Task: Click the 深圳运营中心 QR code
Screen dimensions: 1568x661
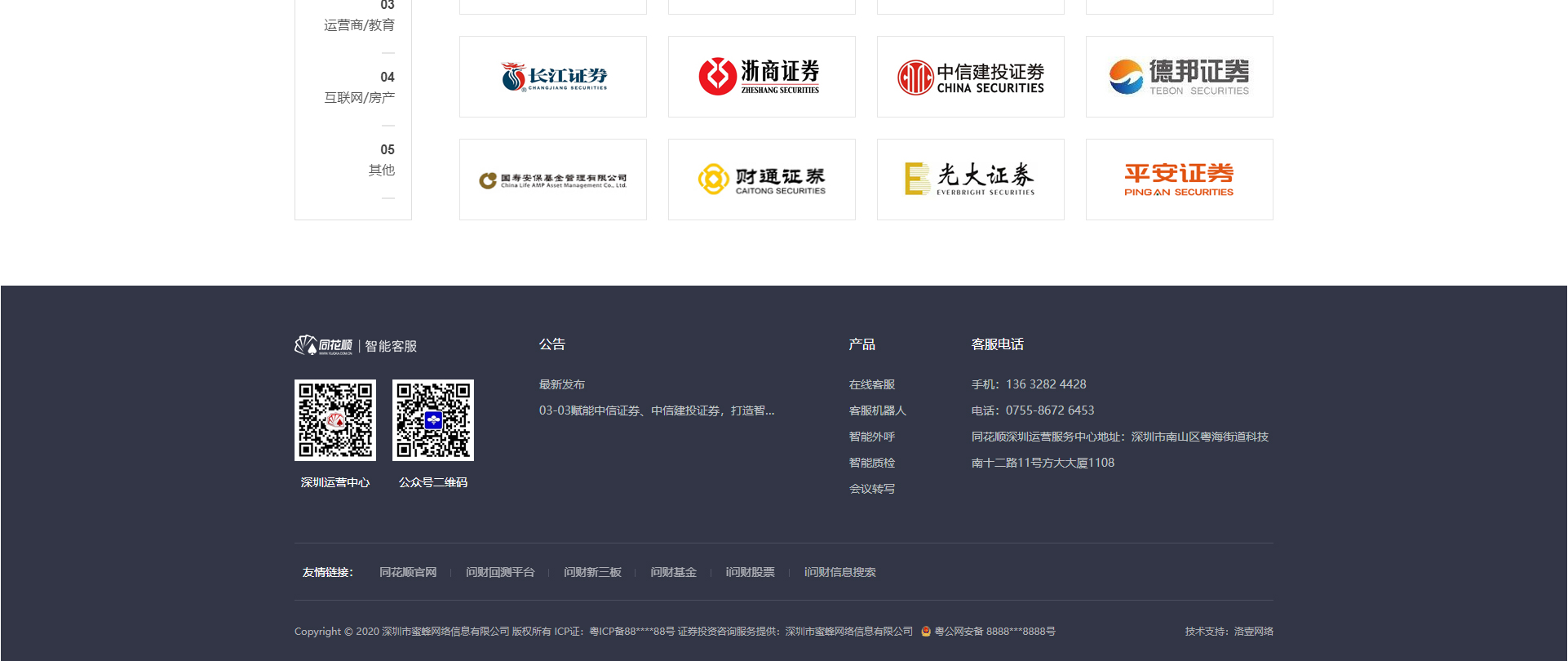Action: click(335, 420)
